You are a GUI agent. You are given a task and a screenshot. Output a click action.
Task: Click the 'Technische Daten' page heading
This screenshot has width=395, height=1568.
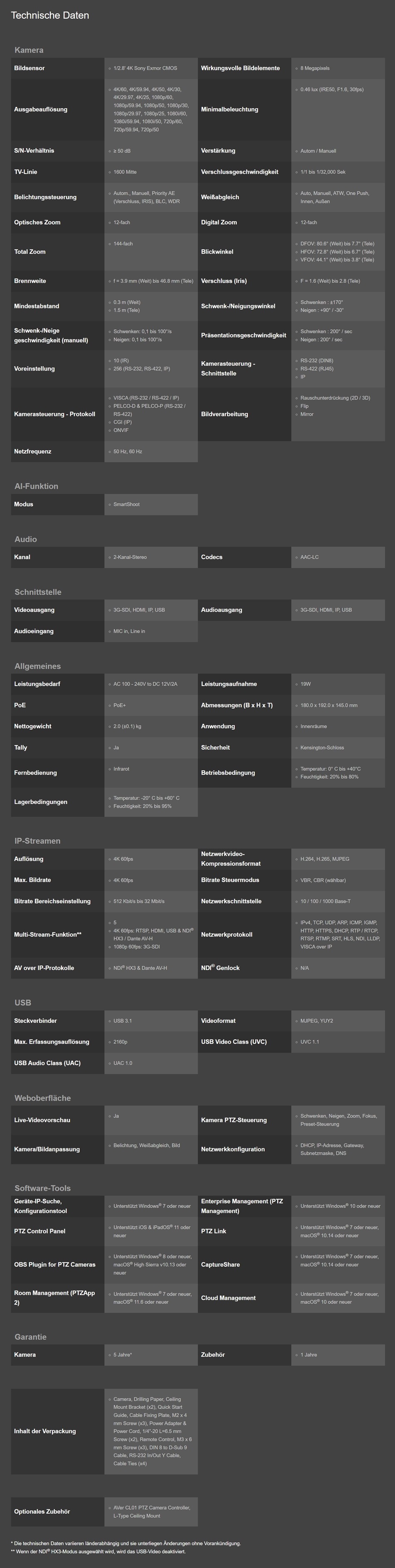point(50,15)
